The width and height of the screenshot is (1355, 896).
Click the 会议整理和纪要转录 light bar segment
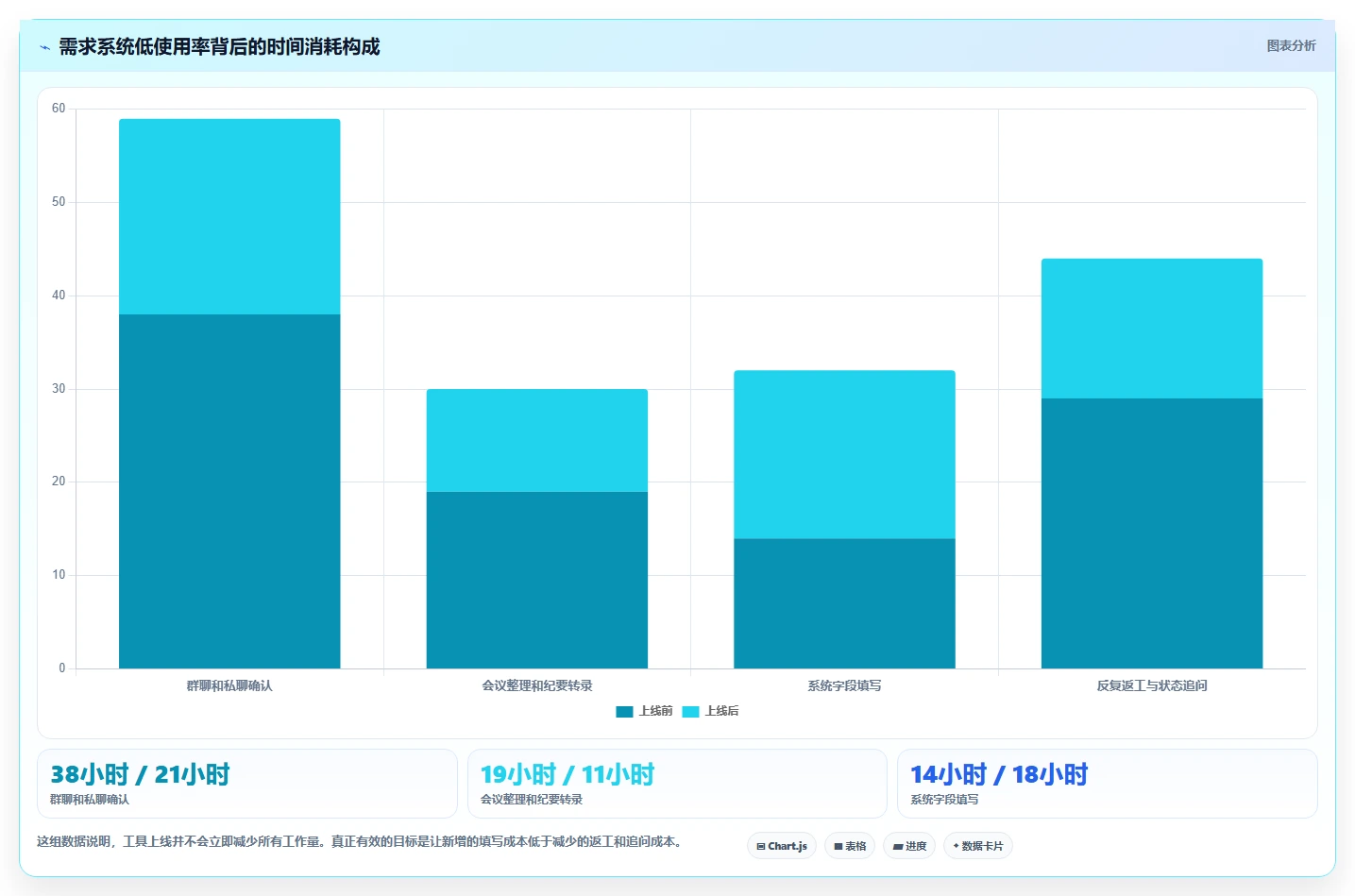coord(537,440)
